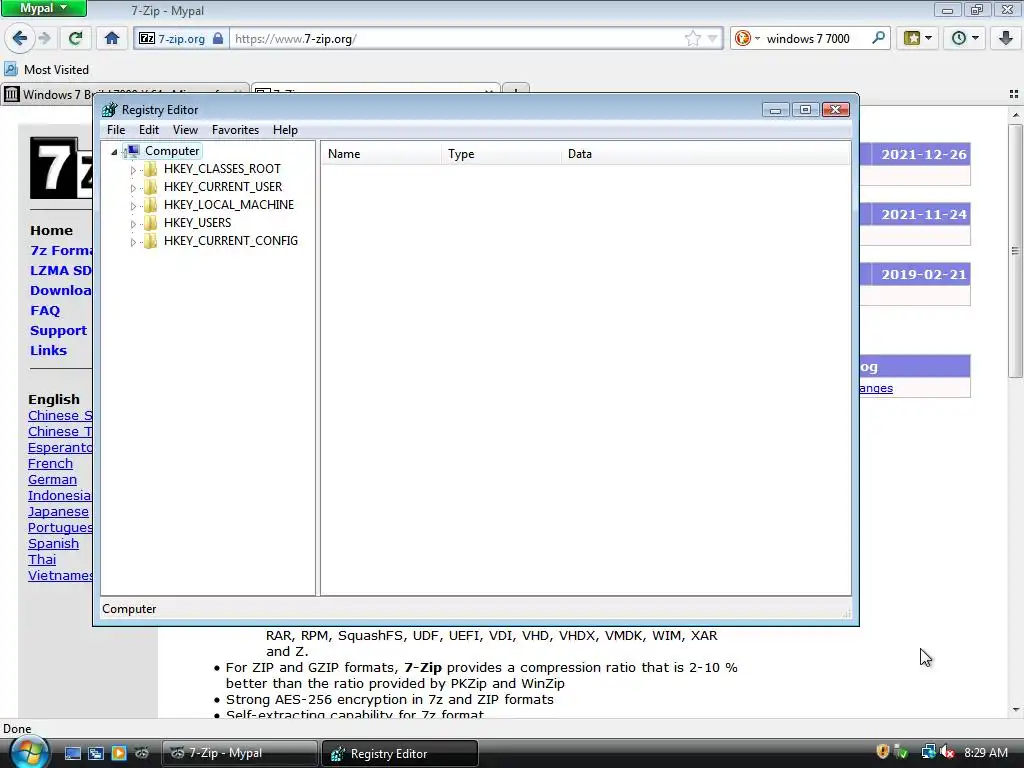Screen dimensions: 1024x768
Task: Click Switch between windows quick launch icon
Action: 95,753
